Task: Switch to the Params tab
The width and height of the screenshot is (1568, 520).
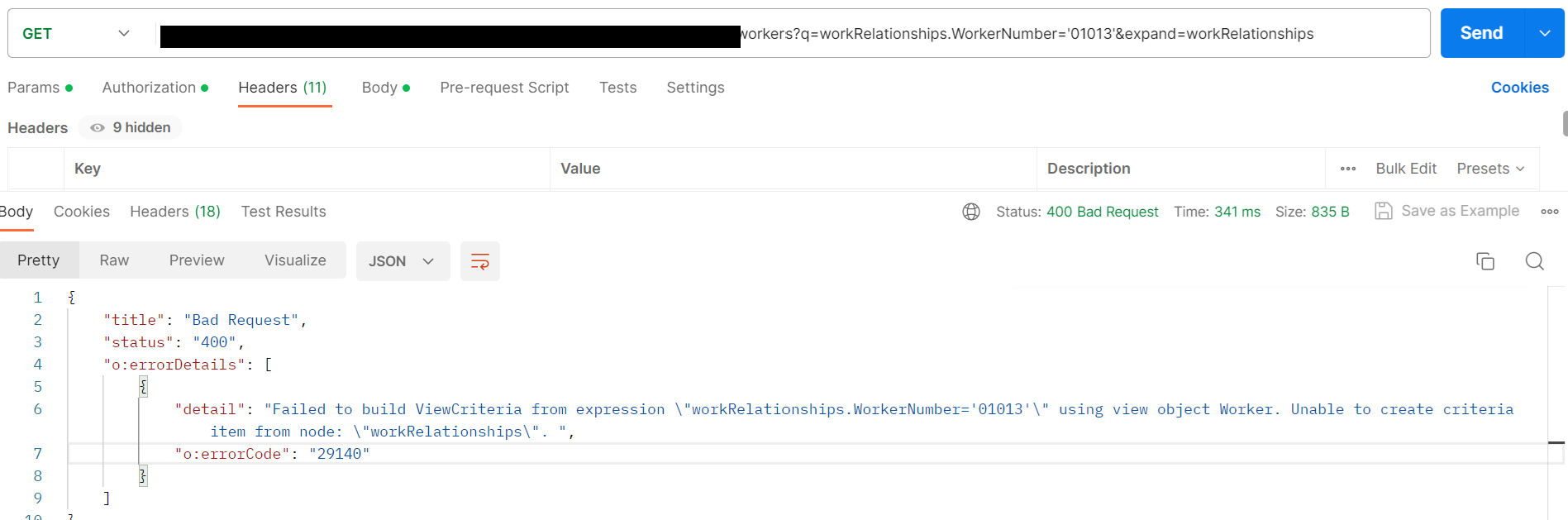Action: [x=40, y=88]
